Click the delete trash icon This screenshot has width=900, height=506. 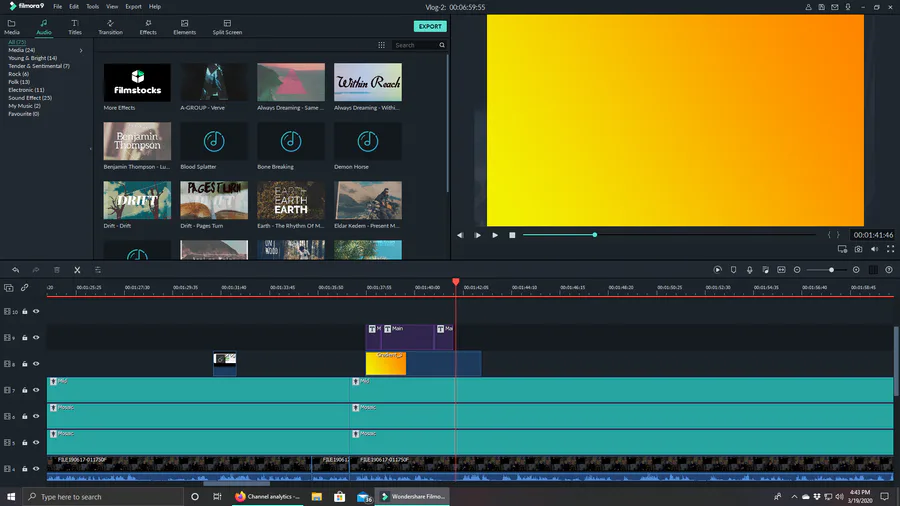pyautogui.click(x=57, y=270)
